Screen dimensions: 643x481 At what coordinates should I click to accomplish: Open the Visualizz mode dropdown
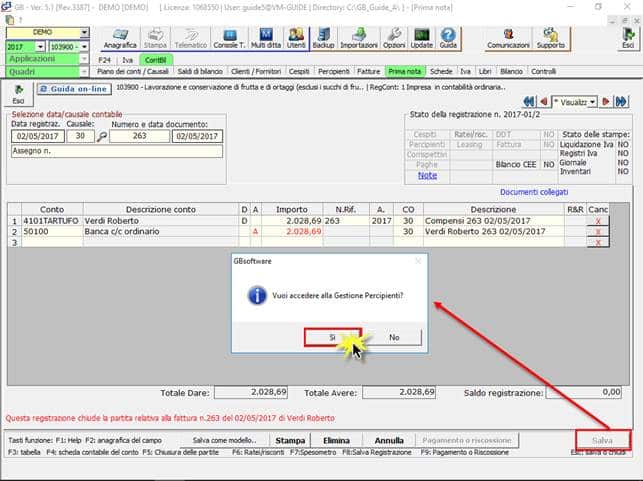[592, 102]
